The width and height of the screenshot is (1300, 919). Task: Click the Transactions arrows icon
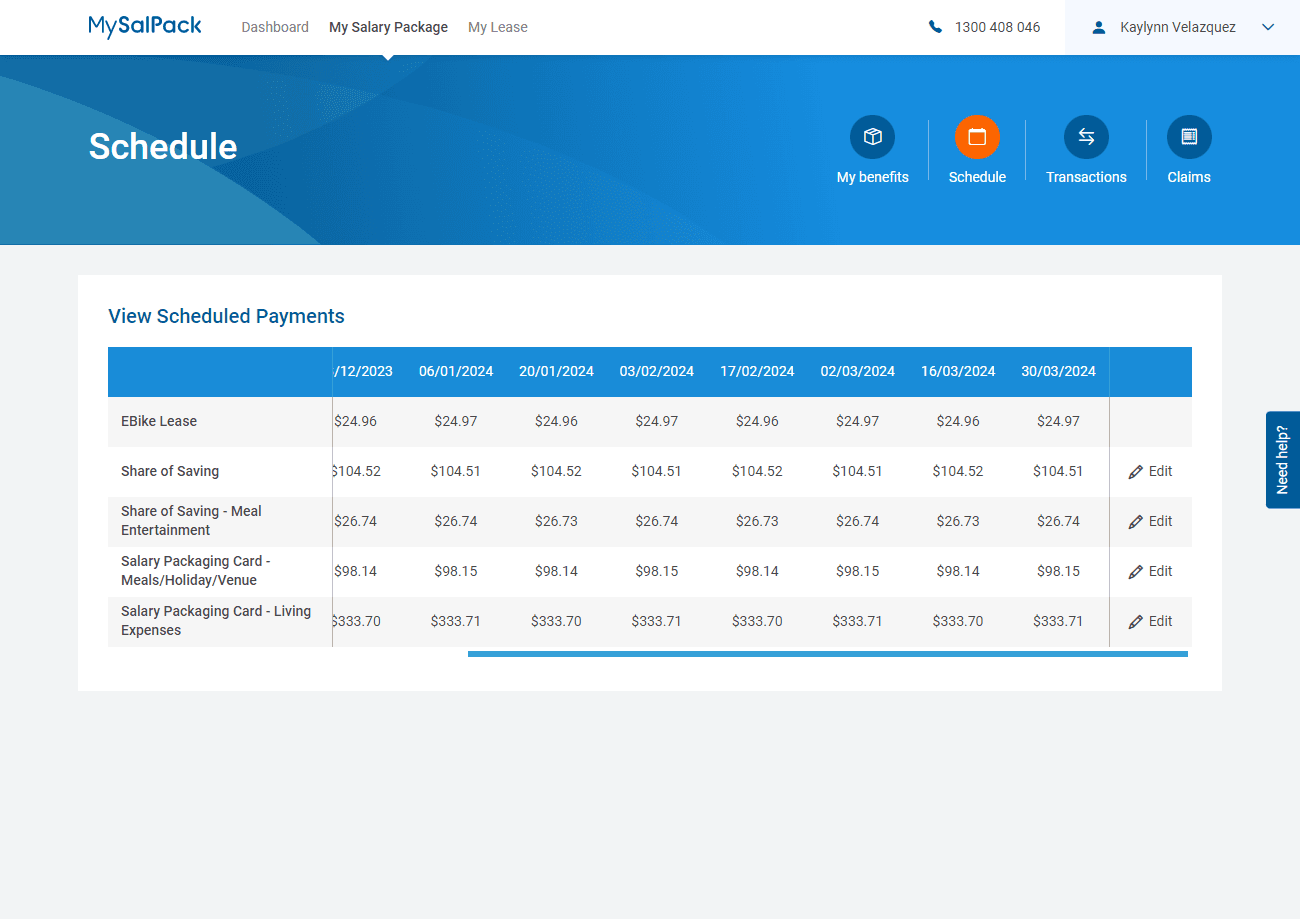tap(1086, 137)
